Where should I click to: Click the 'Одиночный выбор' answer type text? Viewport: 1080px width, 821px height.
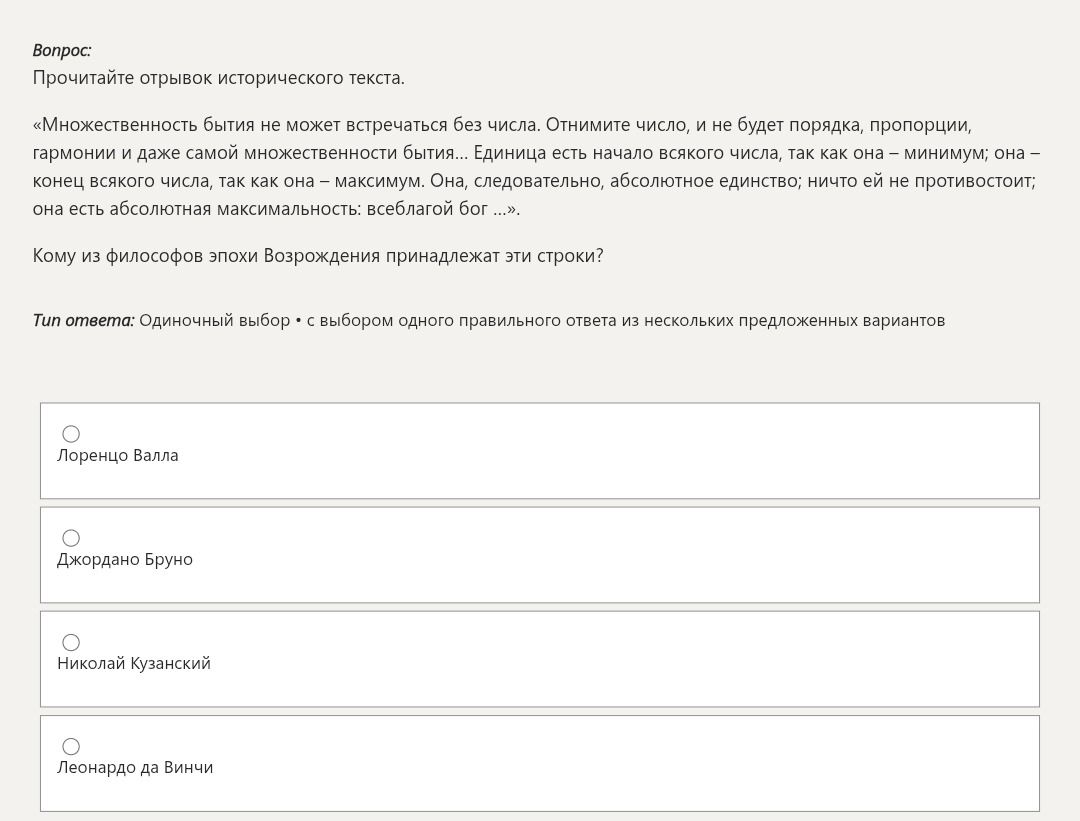(x=215, y=320)
